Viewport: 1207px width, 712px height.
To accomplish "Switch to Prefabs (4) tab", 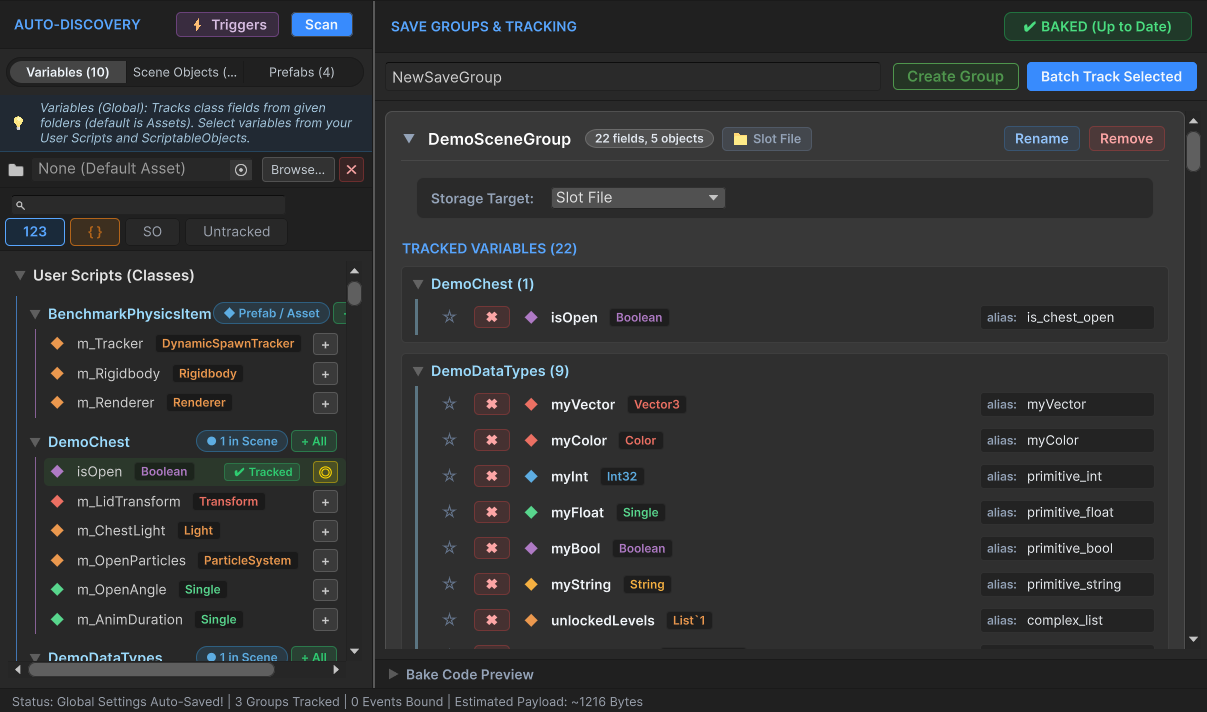I will 302,72.
